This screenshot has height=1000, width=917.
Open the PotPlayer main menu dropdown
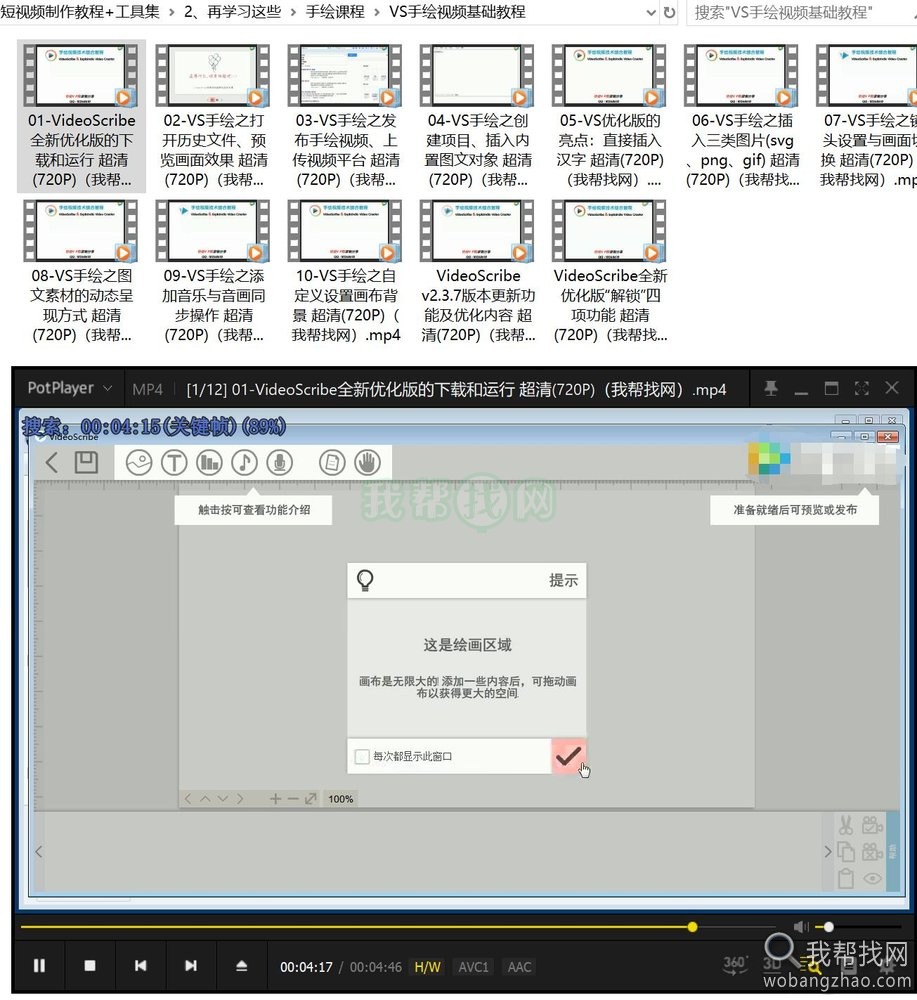tap(70, 388)
